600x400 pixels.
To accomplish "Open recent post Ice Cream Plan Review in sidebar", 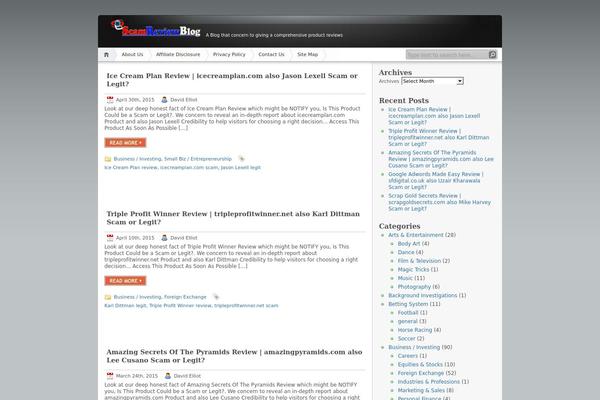I will tap(434, 116).
